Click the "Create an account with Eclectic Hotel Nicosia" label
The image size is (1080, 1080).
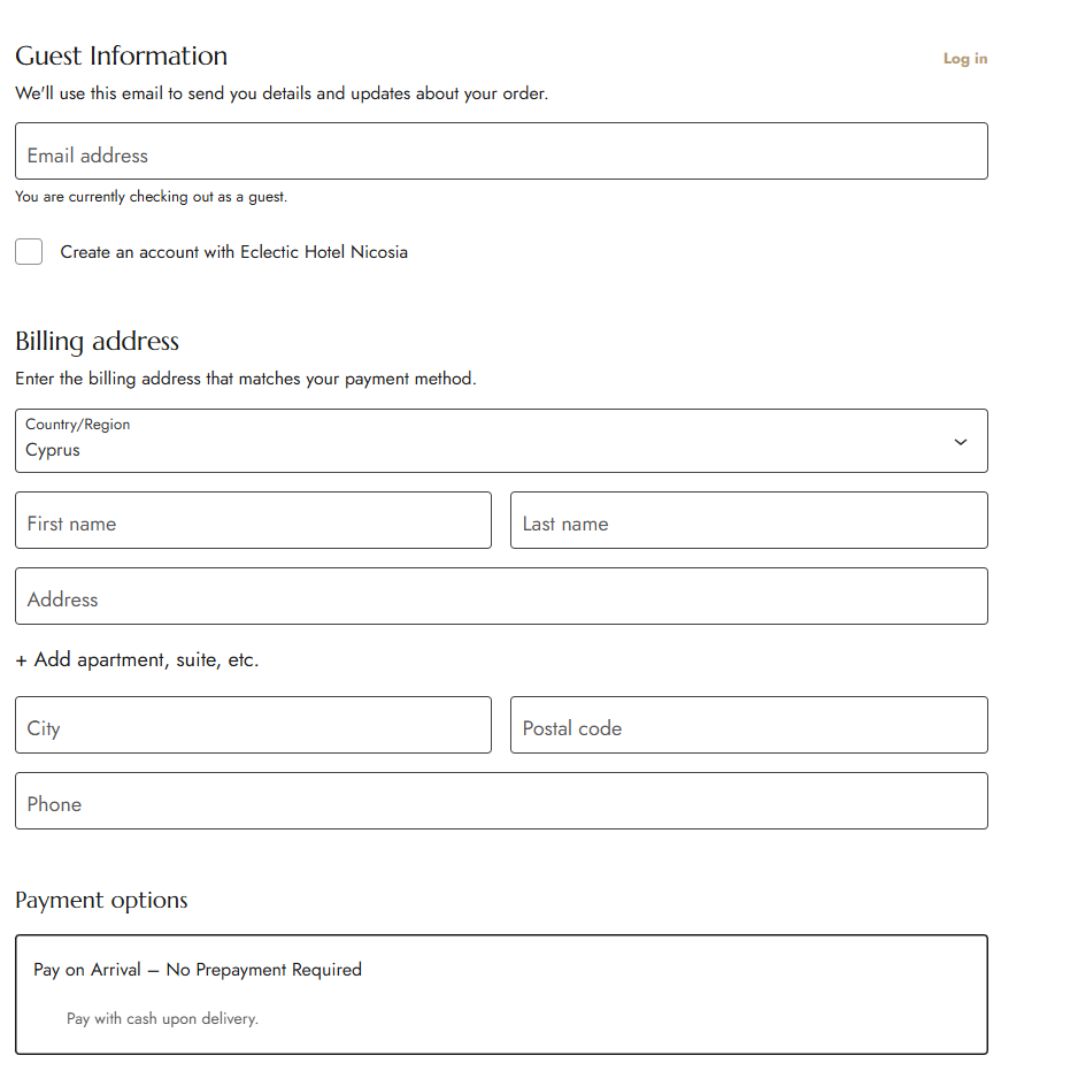pos(234,252)
